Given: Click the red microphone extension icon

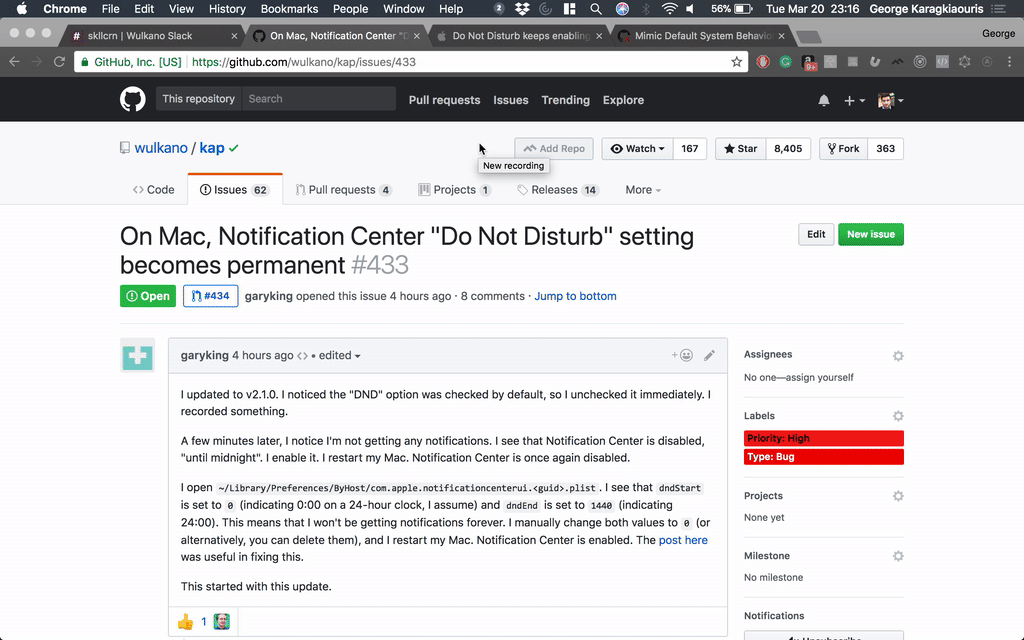Looking at the screenshot, I should (x=763, y=62).
